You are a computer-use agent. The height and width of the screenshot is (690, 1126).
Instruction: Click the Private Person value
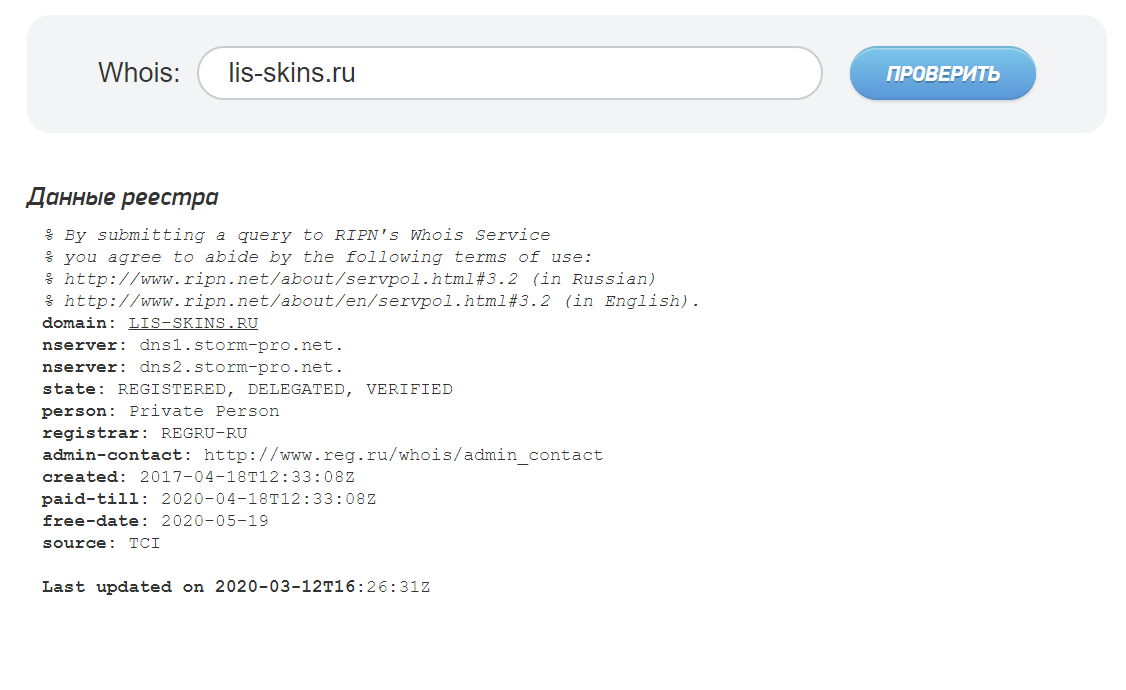point(204,411)
